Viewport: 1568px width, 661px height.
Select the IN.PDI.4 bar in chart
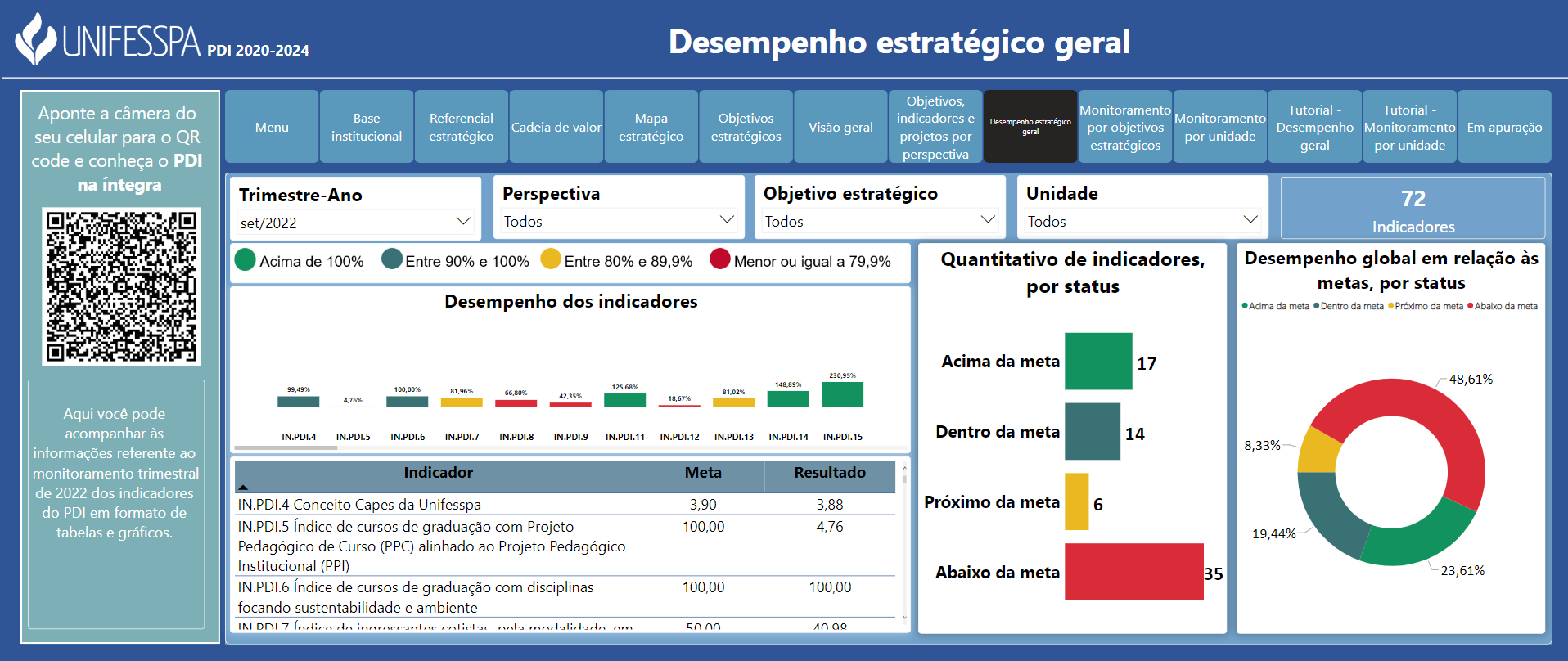[299, 402]
